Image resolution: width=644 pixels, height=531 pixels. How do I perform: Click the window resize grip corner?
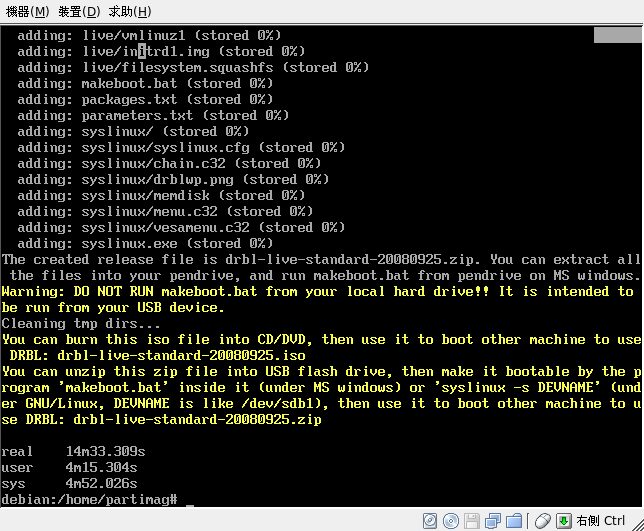point(637,524)
